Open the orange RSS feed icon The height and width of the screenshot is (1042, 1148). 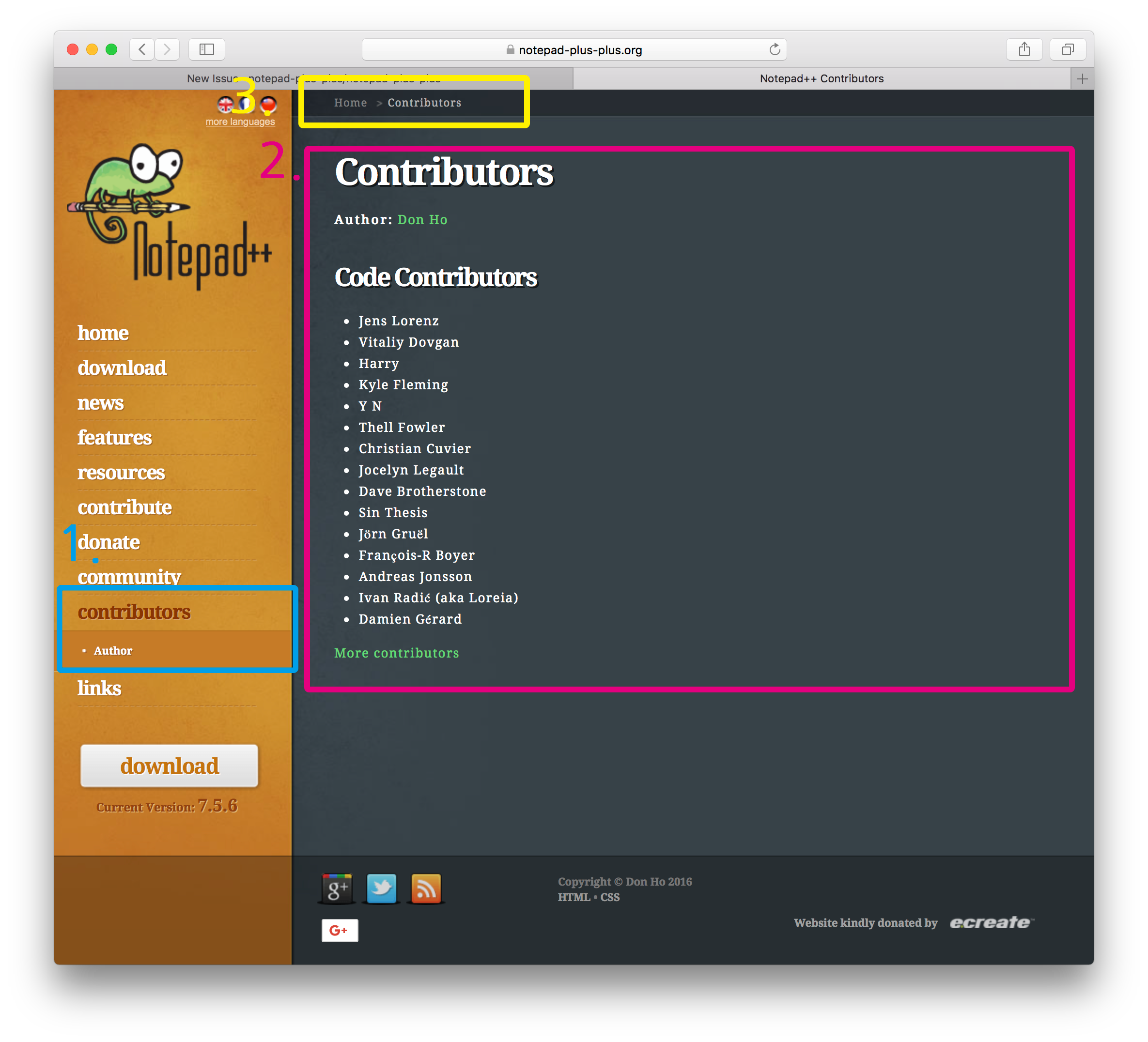coord(426,888)
